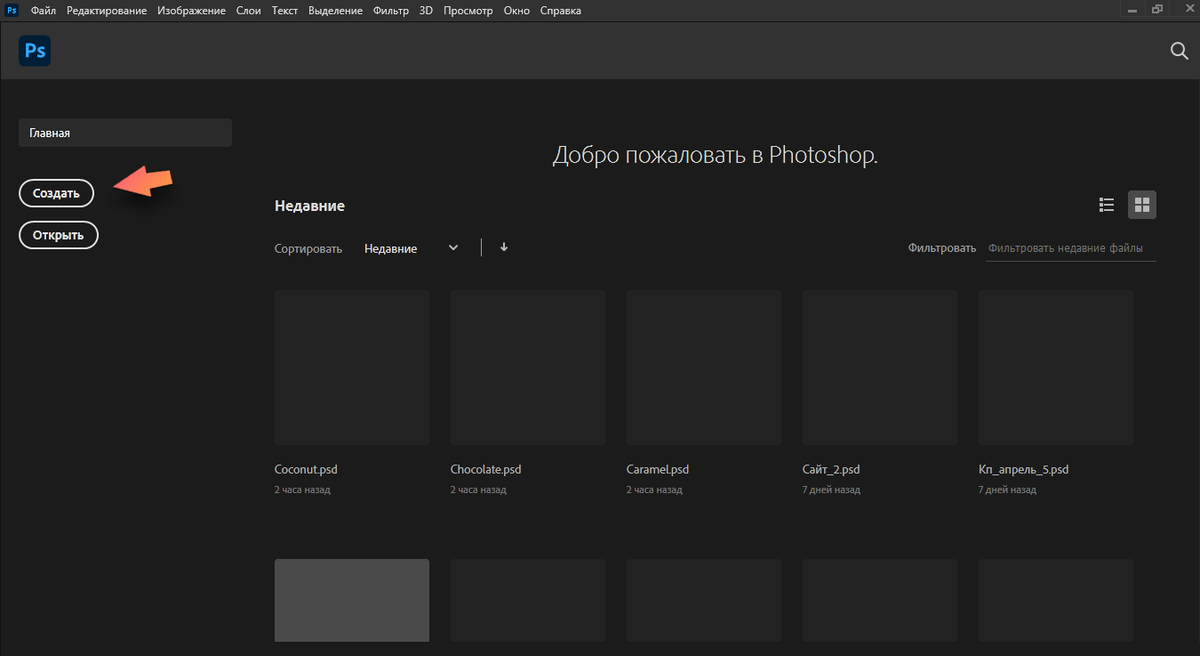Click the small Ps icon in title bar
Screen dimensions: 1200x656
pos(12,10)
